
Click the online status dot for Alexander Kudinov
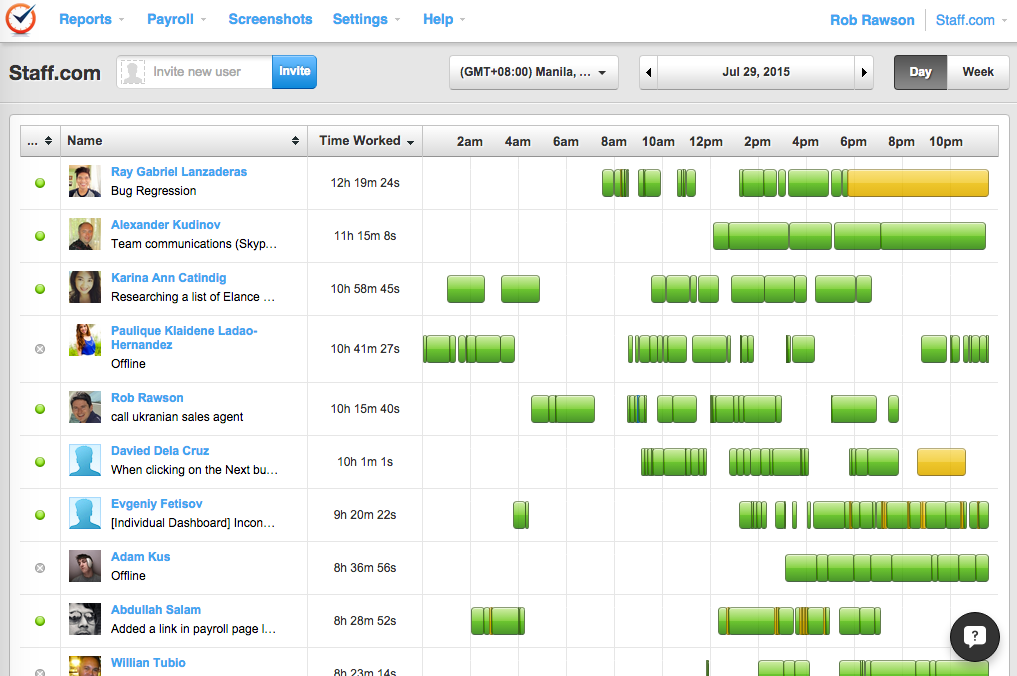40,236
